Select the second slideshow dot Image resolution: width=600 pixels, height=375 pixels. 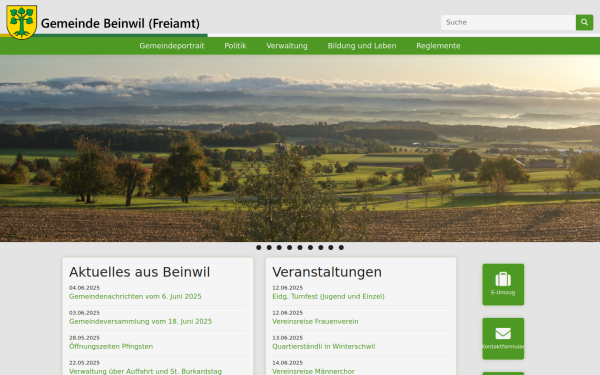(269, 248)
